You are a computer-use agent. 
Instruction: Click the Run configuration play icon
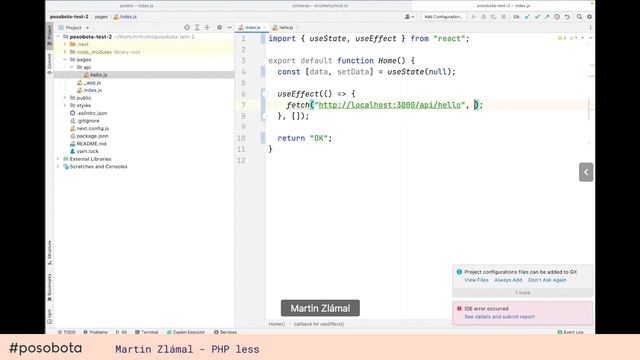point(473,17)
